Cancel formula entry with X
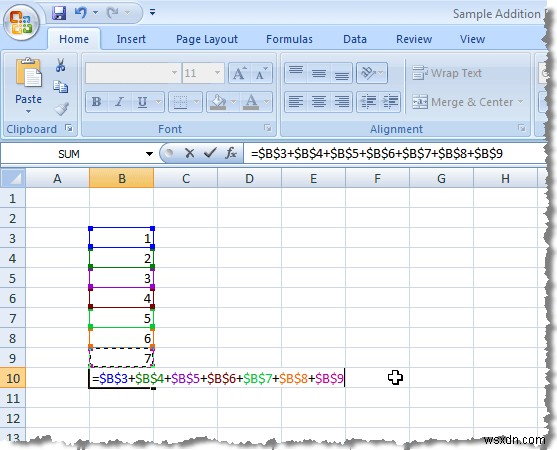The height and width of the screenshot is (450, 557). [x=190, y=153]
